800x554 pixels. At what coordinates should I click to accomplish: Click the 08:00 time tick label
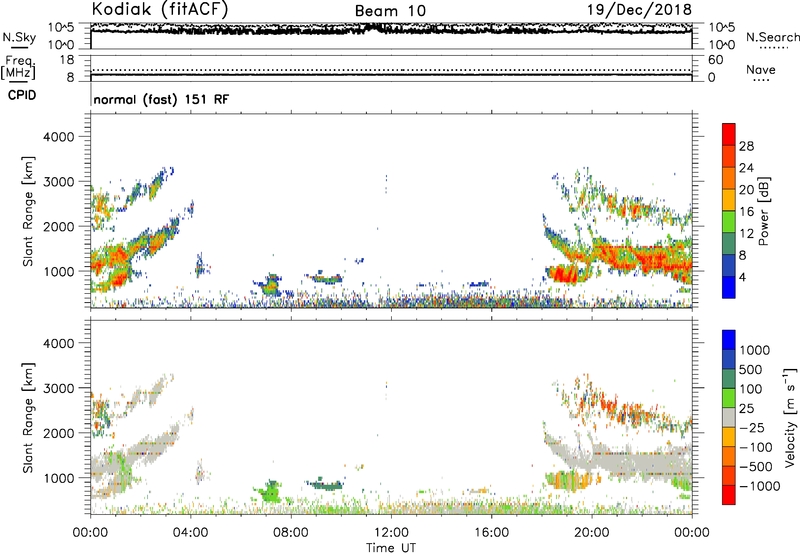pyautogui.click(x=291, y=533)
